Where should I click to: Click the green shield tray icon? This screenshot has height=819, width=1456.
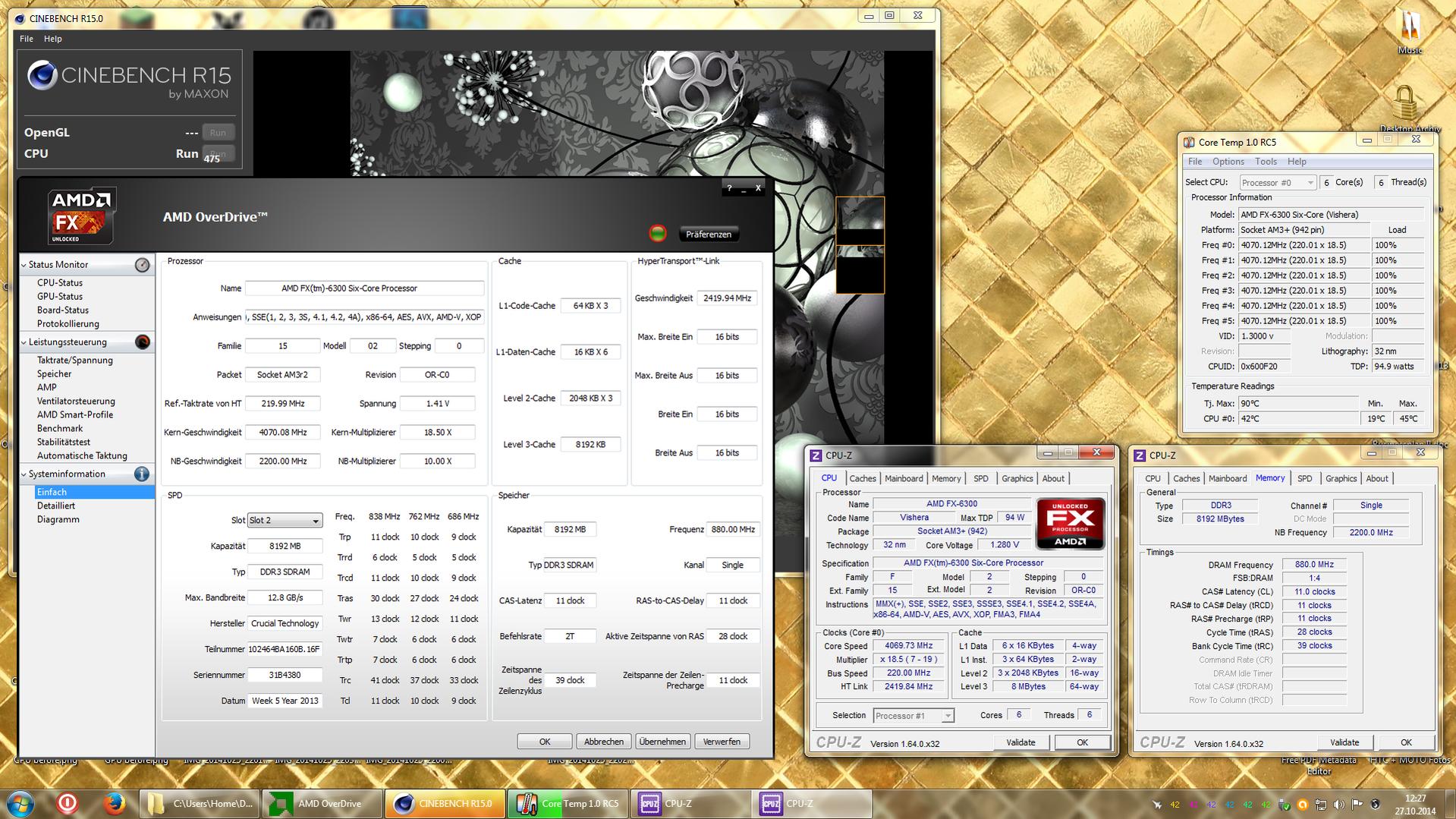(x=1285, y=805)
